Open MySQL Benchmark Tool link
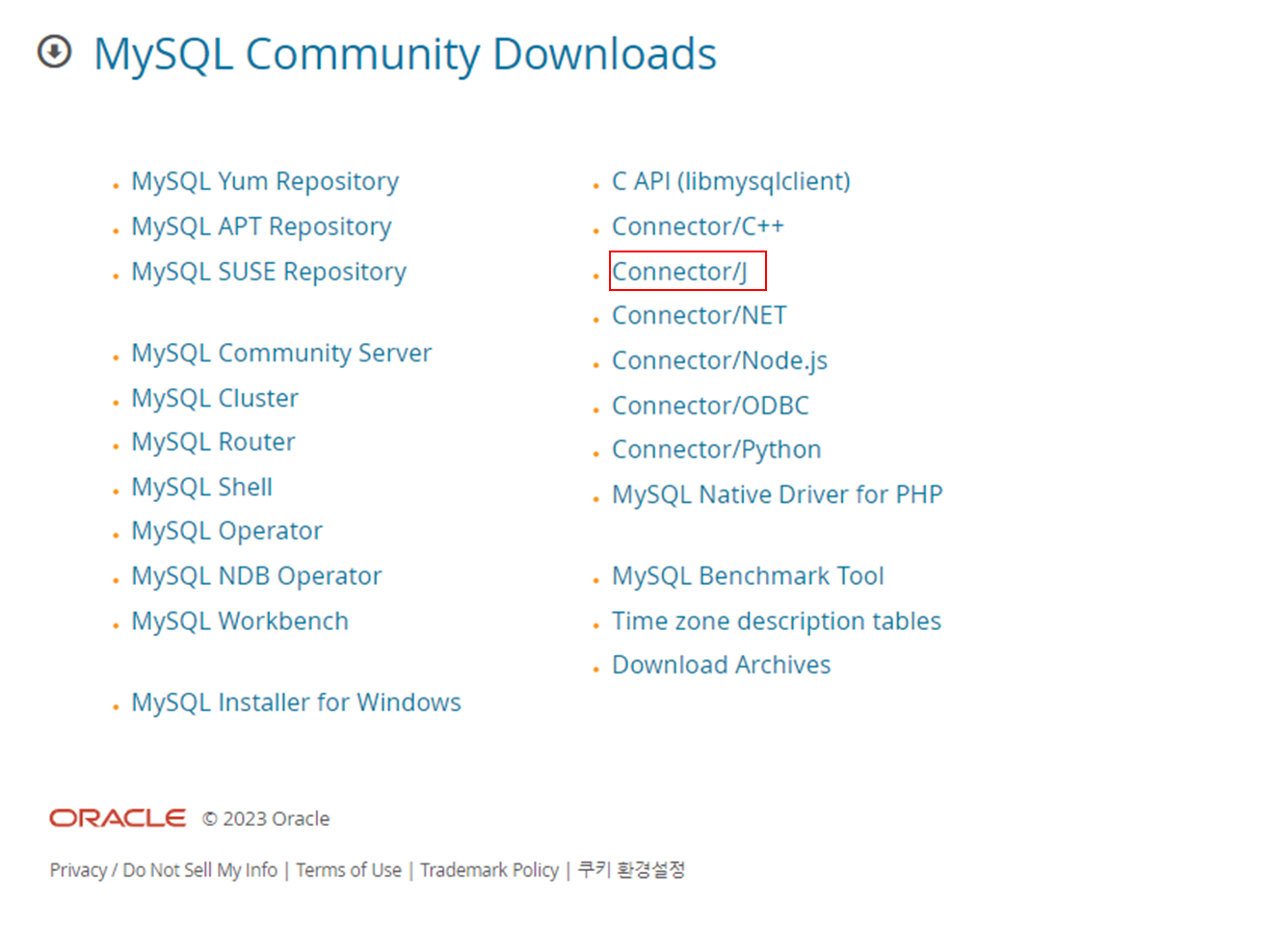1269x952 pixels. click(748, 576)
